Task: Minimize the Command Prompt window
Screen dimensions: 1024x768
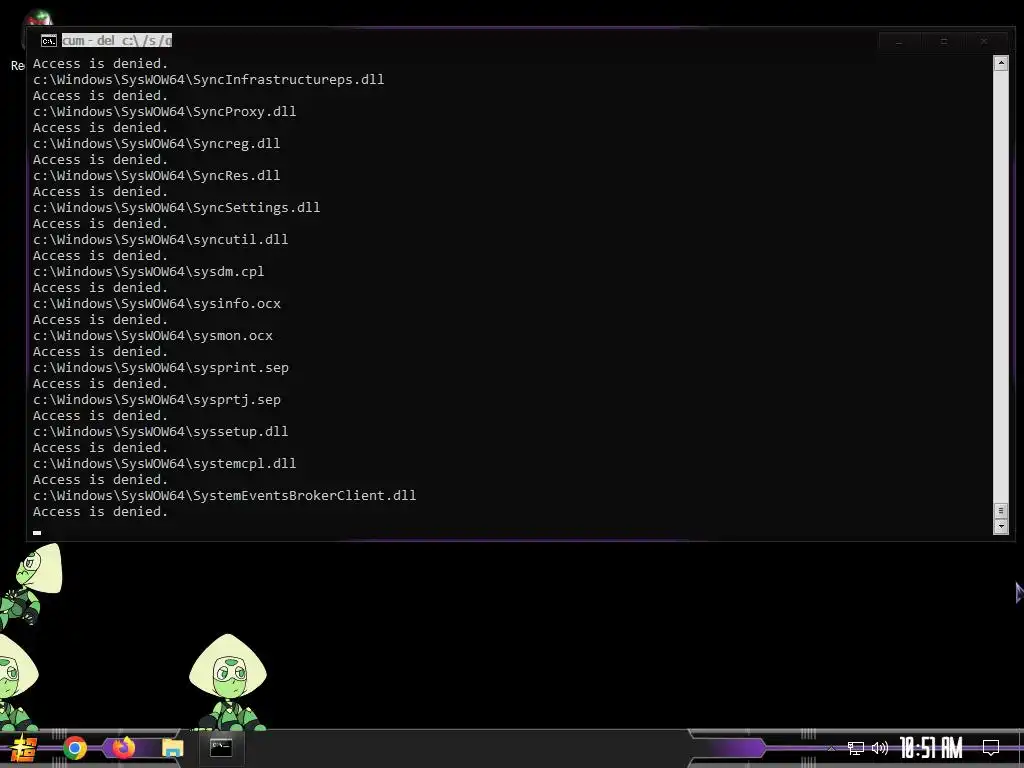Action: [900, 41]
